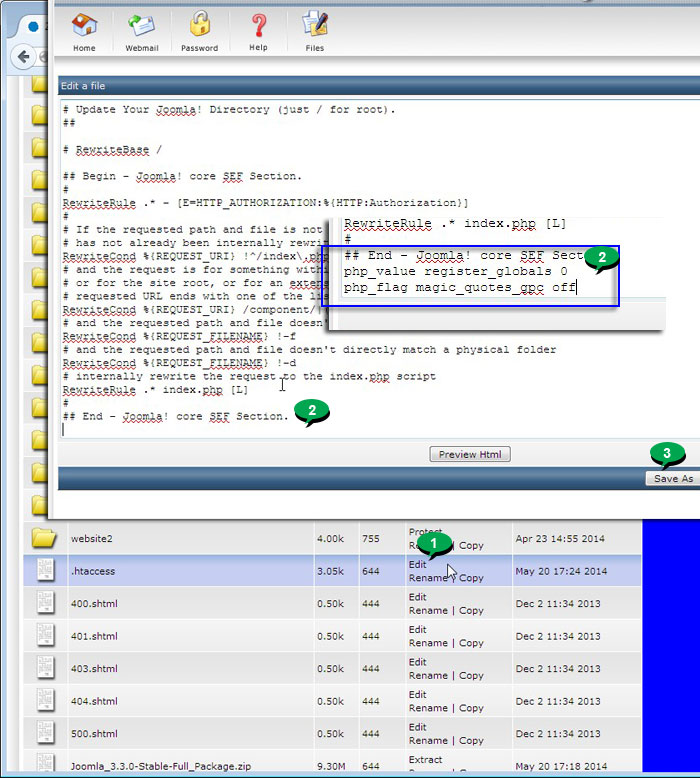
Task: Open the Help question mark icon
Action: pyautogui.click(x=258, y=26)
